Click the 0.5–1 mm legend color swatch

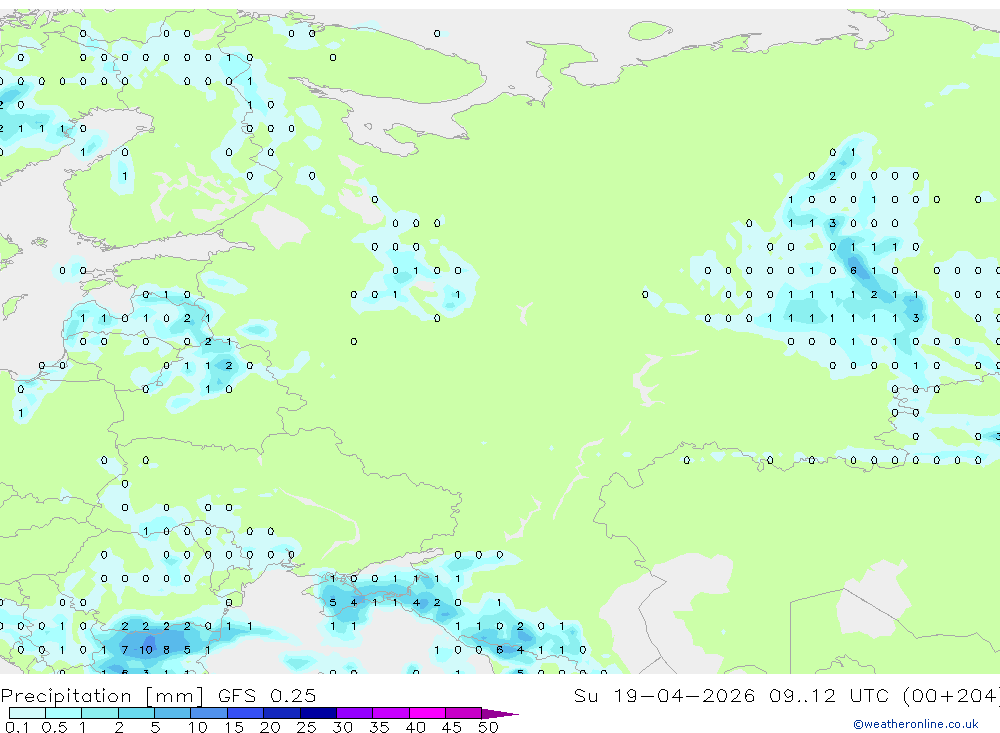tap(64, 713)
